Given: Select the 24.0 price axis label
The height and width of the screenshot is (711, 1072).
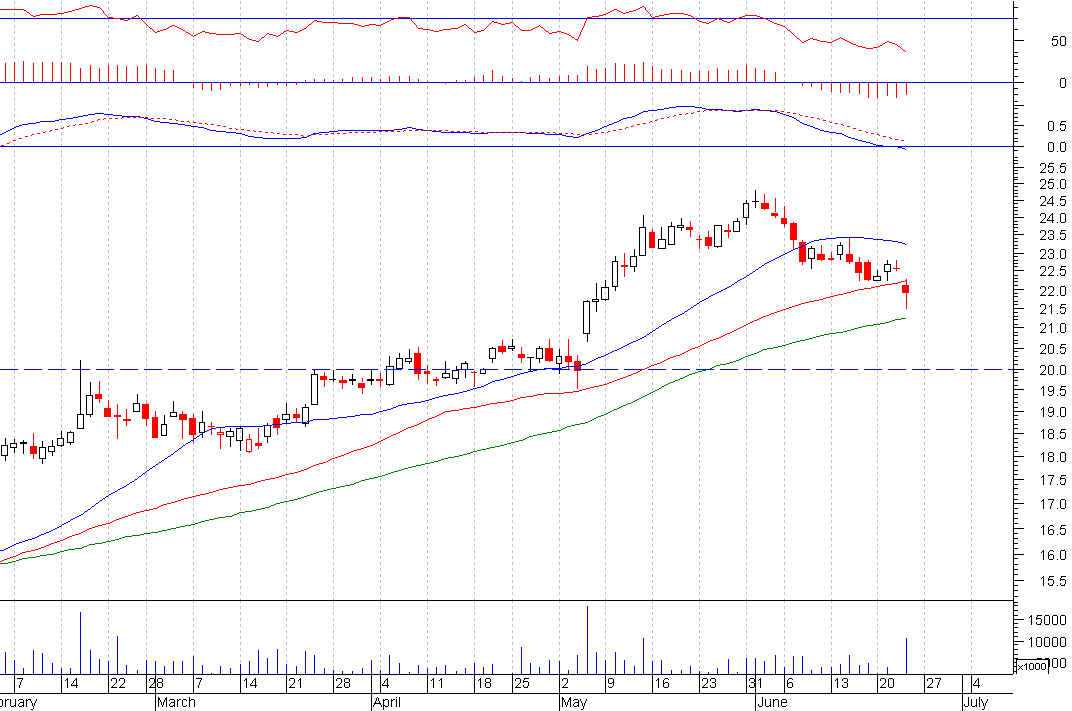Looking at the screenshot, I should tap(1052, 218).
